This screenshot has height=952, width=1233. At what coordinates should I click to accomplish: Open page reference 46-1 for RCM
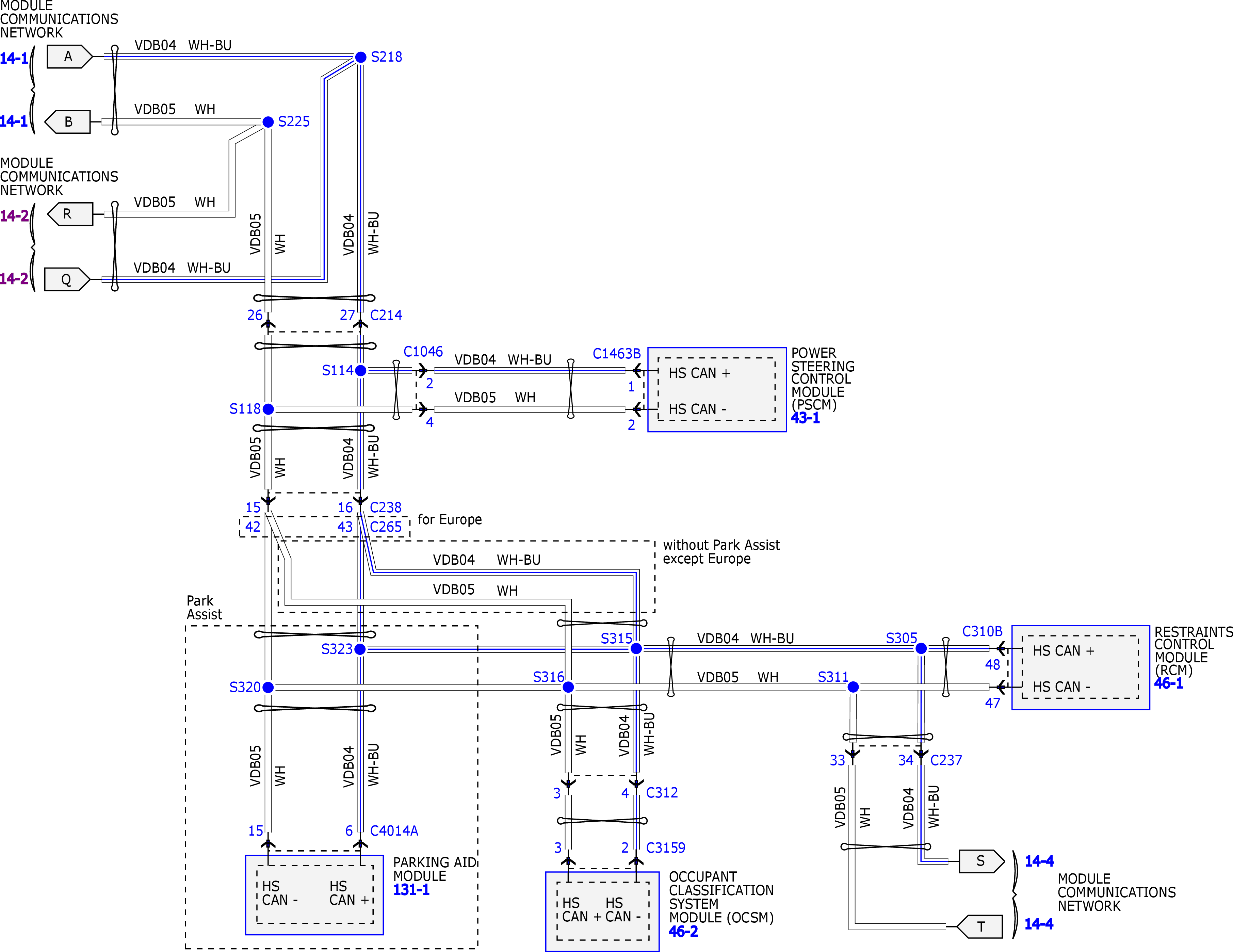1169,684
